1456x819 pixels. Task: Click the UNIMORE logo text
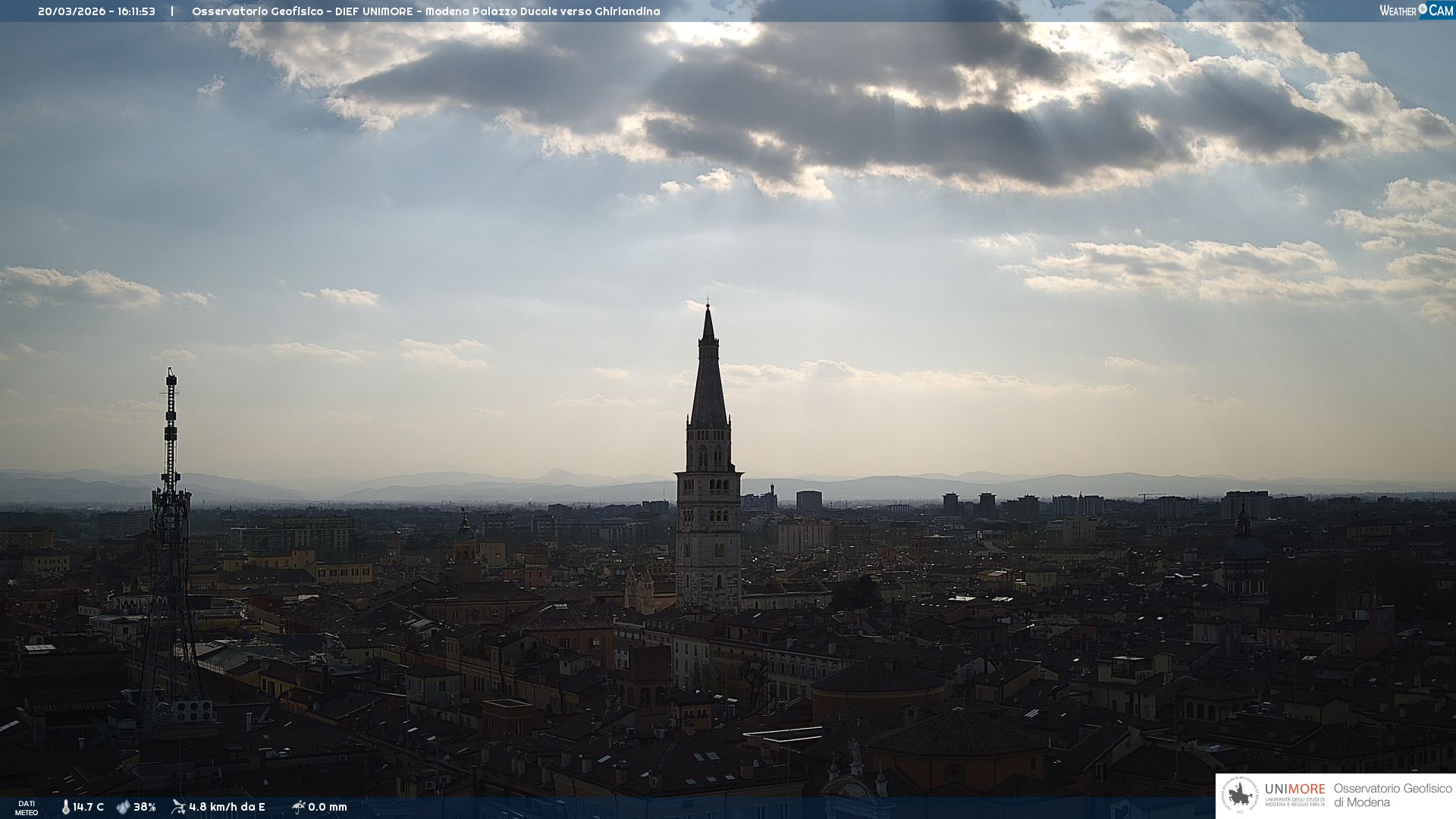click(1294, 789)
